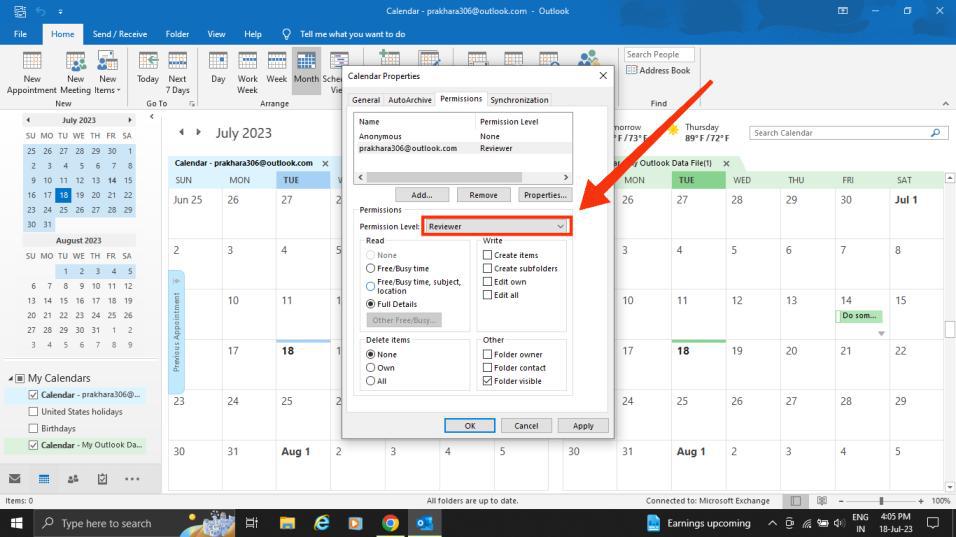The width and height of the screenshot is (956, 537).
Task: Click the New Meeting ribbon button
Action: coord(76,73)
